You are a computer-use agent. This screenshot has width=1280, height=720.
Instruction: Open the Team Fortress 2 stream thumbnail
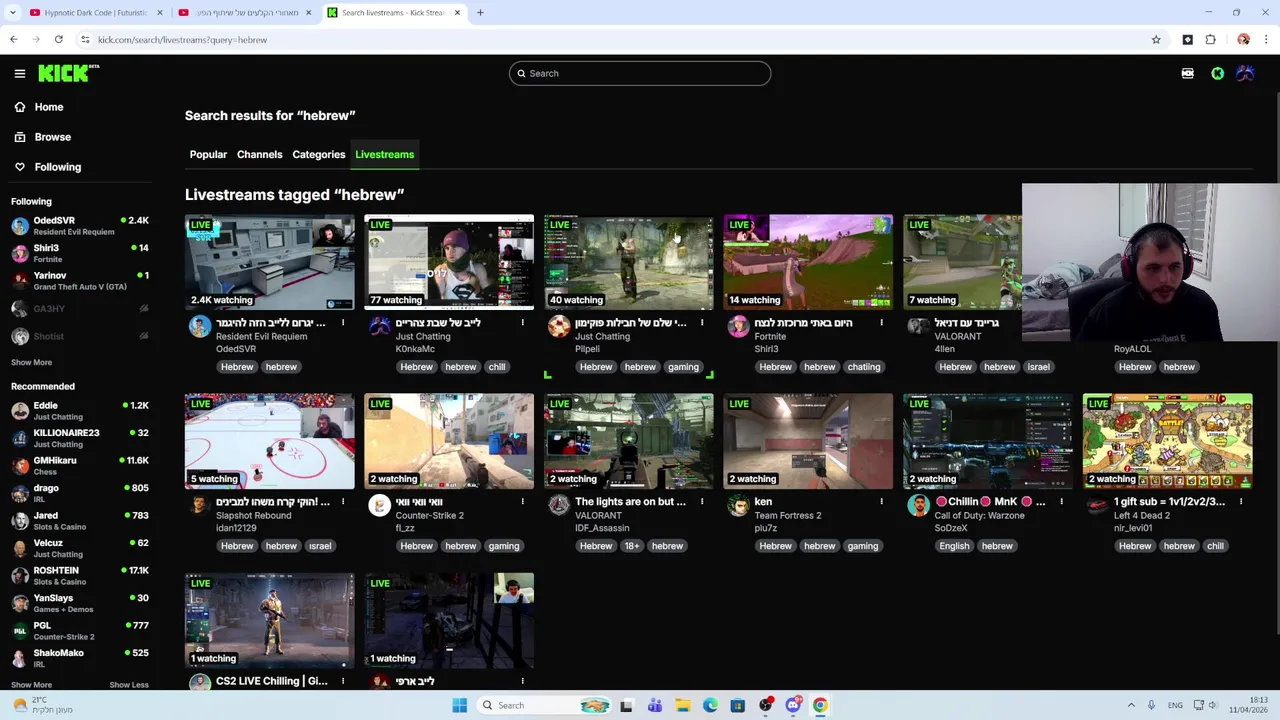tap(808, 441)
